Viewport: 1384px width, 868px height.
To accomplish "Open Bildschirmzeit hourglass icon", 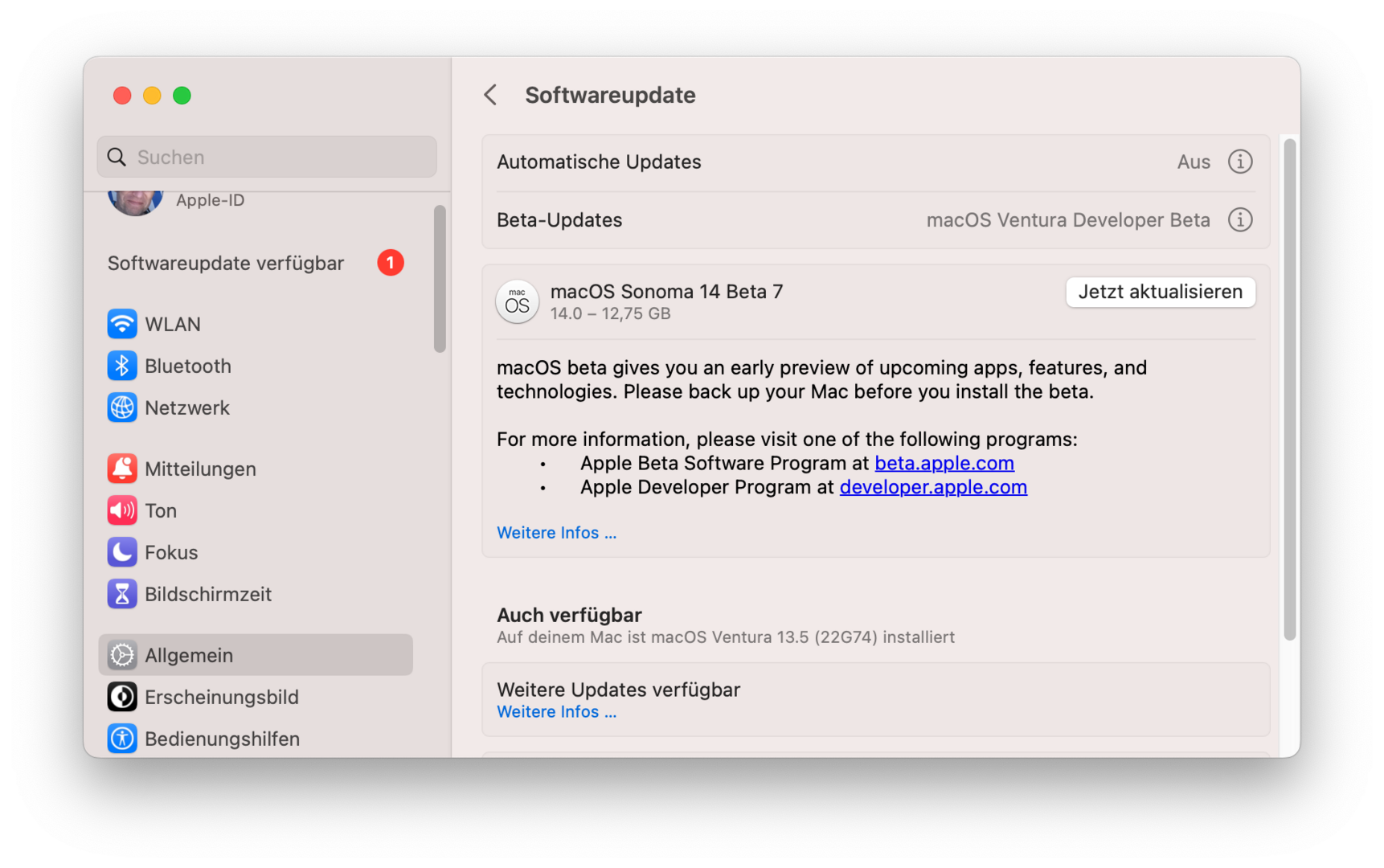I will click(122, 594).
